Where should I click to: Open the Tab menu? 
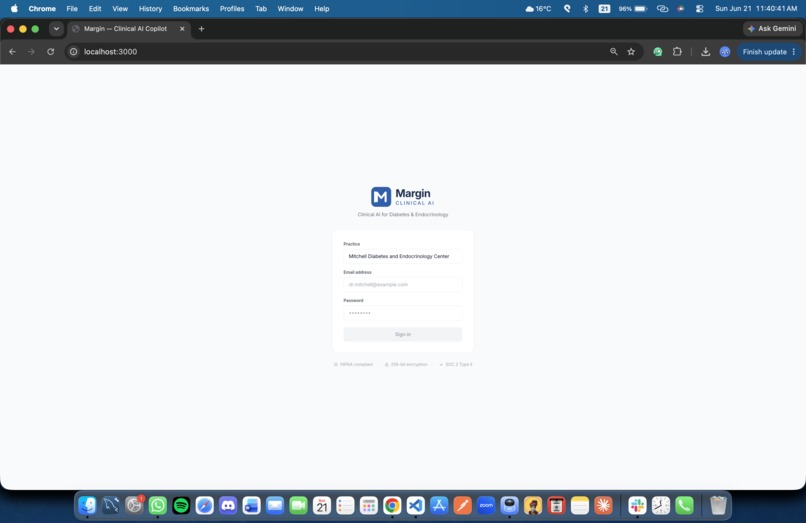click(261, 9)
